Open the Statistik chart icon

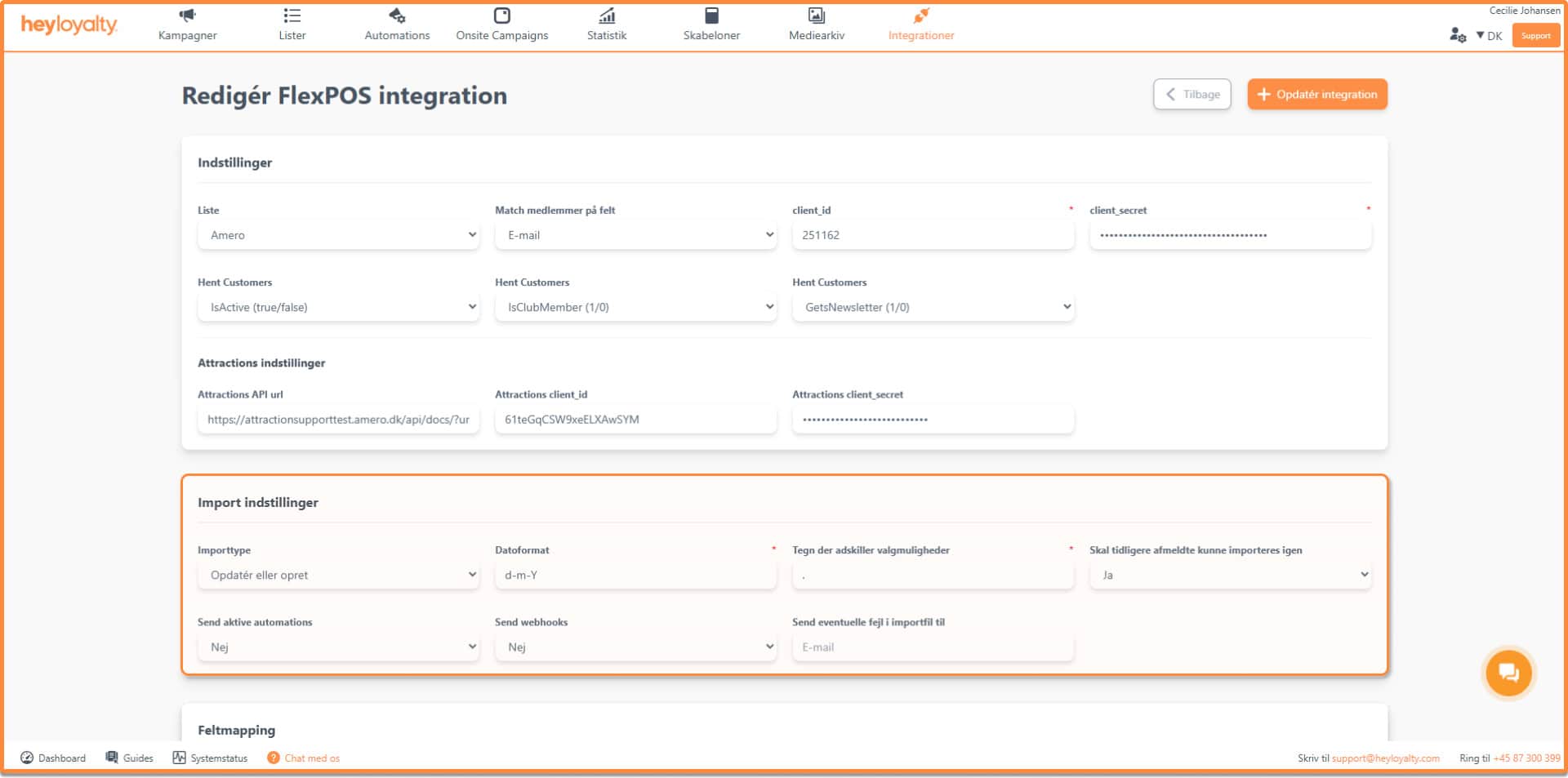[x=607, y=16]
